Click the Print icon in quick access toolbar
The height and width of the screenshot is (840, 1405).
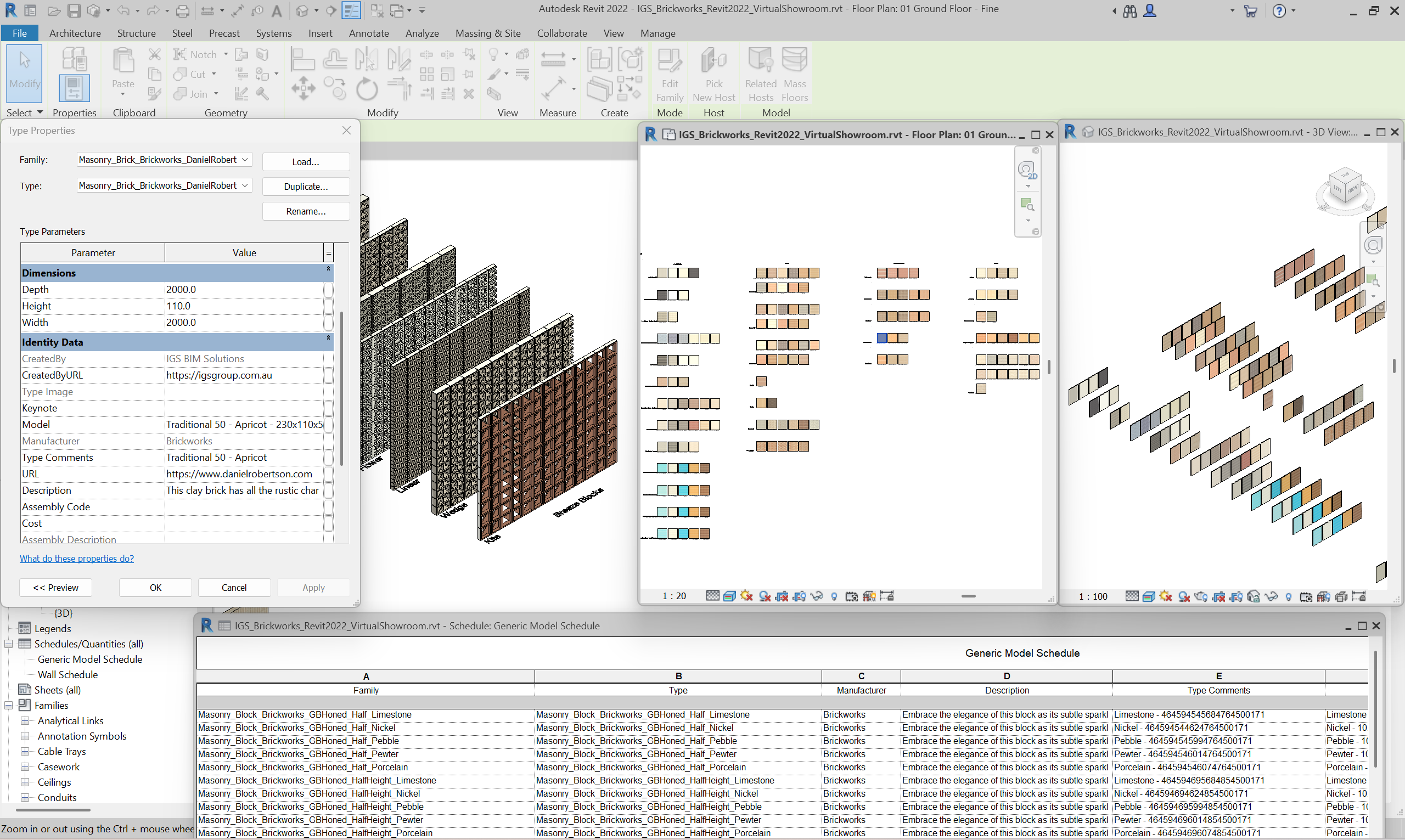182,11
